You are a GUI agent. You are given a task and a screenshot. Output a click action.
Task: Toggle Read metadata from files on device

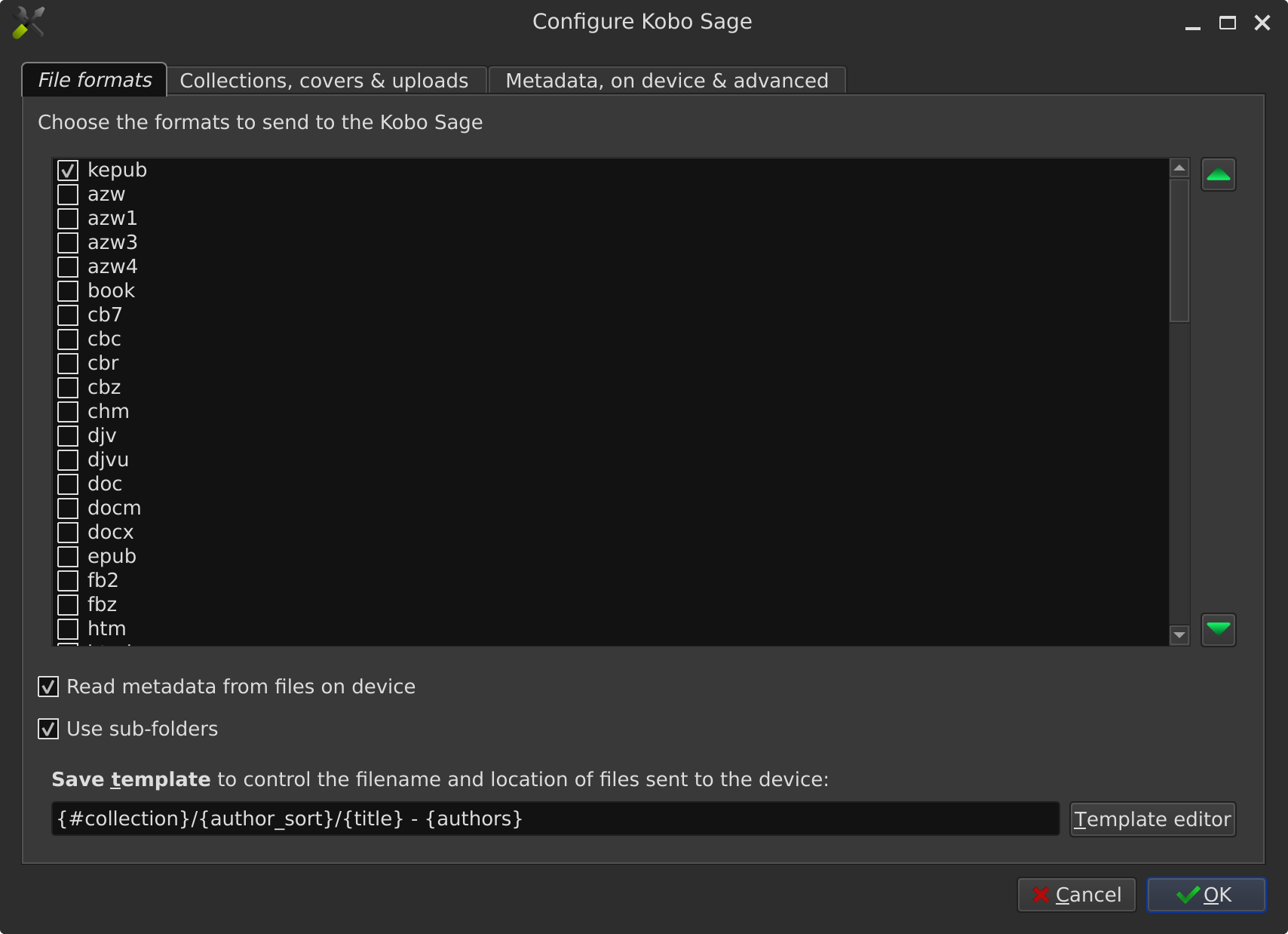(48, 687)
